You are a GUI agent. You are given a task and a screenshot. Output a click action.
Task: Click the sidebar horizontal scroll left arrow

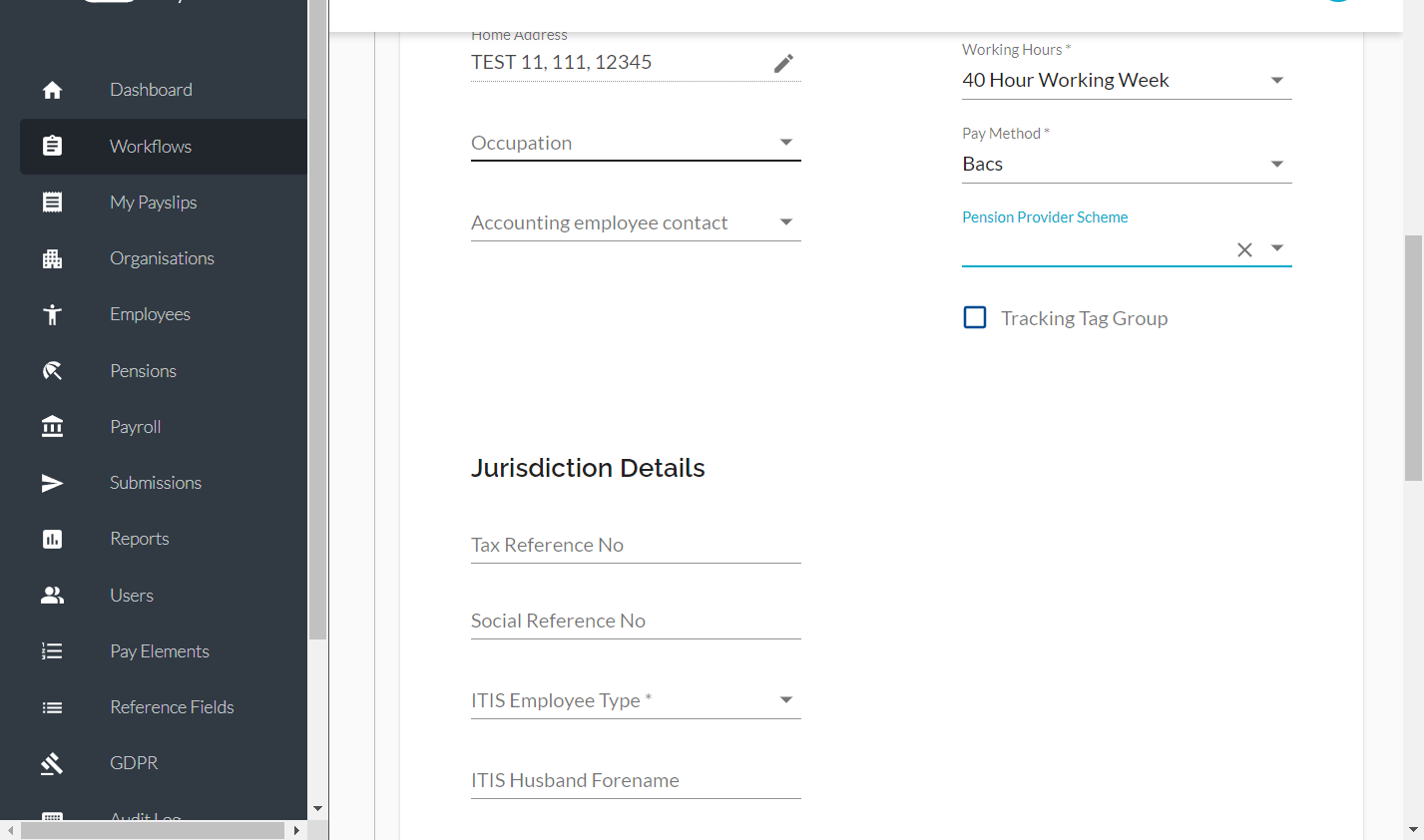coord(11,830)
